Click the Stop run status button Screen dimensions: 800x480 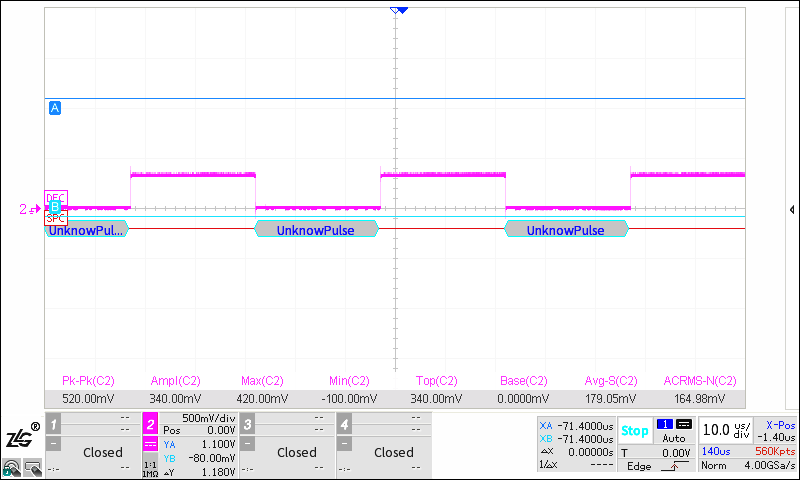635,431
